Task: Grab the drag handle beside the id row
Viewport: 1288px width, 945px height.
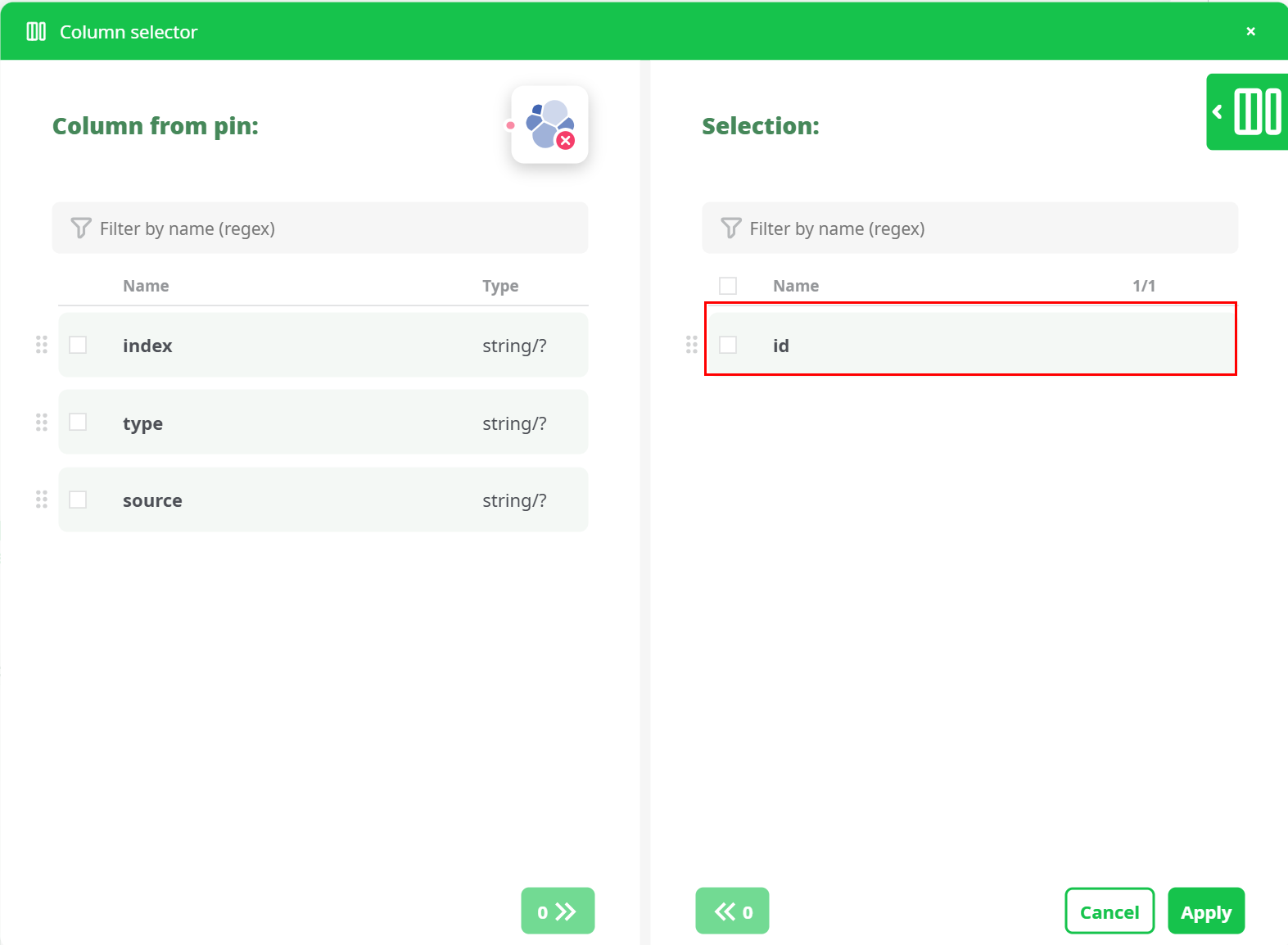Action: tap(690, 345)
